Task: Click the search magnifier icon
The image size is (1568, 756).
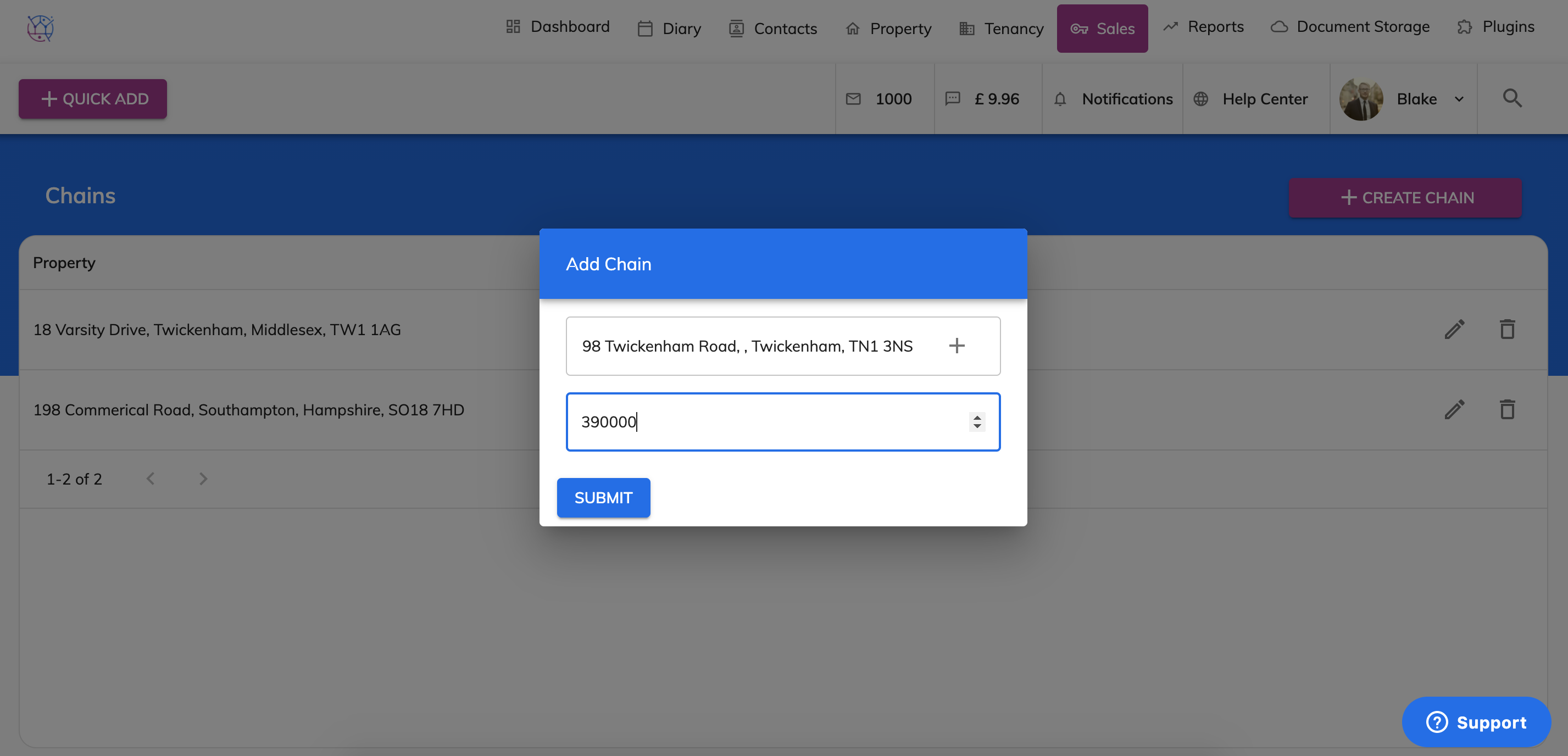Action: (1512, 98)
